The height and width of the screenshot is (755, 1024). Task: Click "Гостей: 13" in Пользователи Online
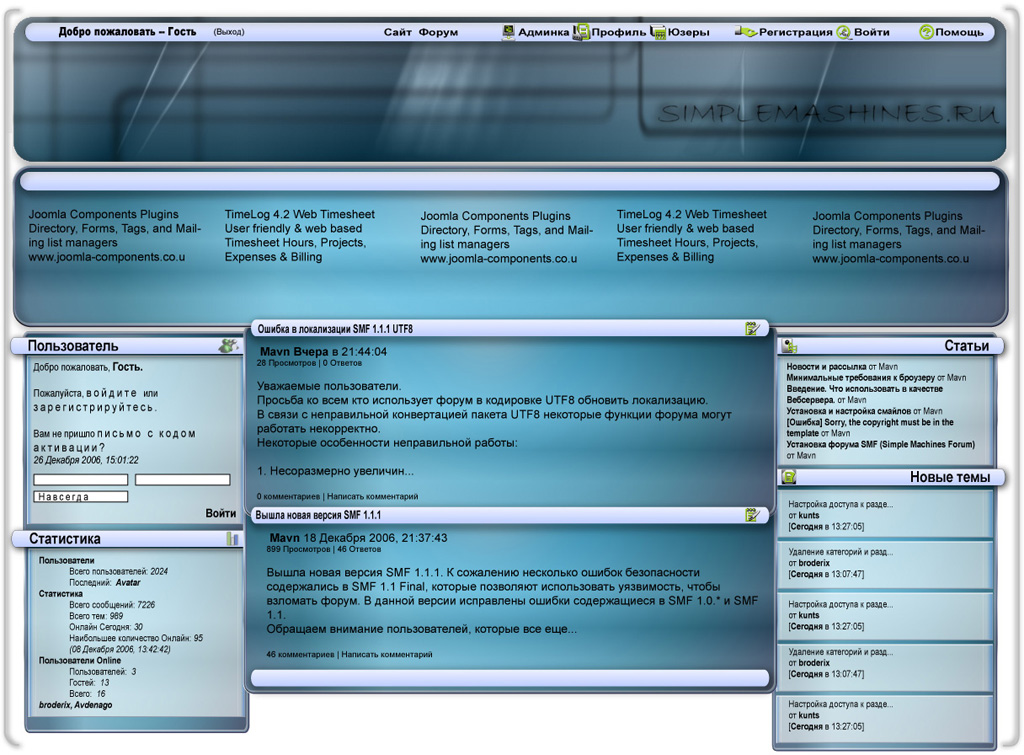(x=90, y=683)
